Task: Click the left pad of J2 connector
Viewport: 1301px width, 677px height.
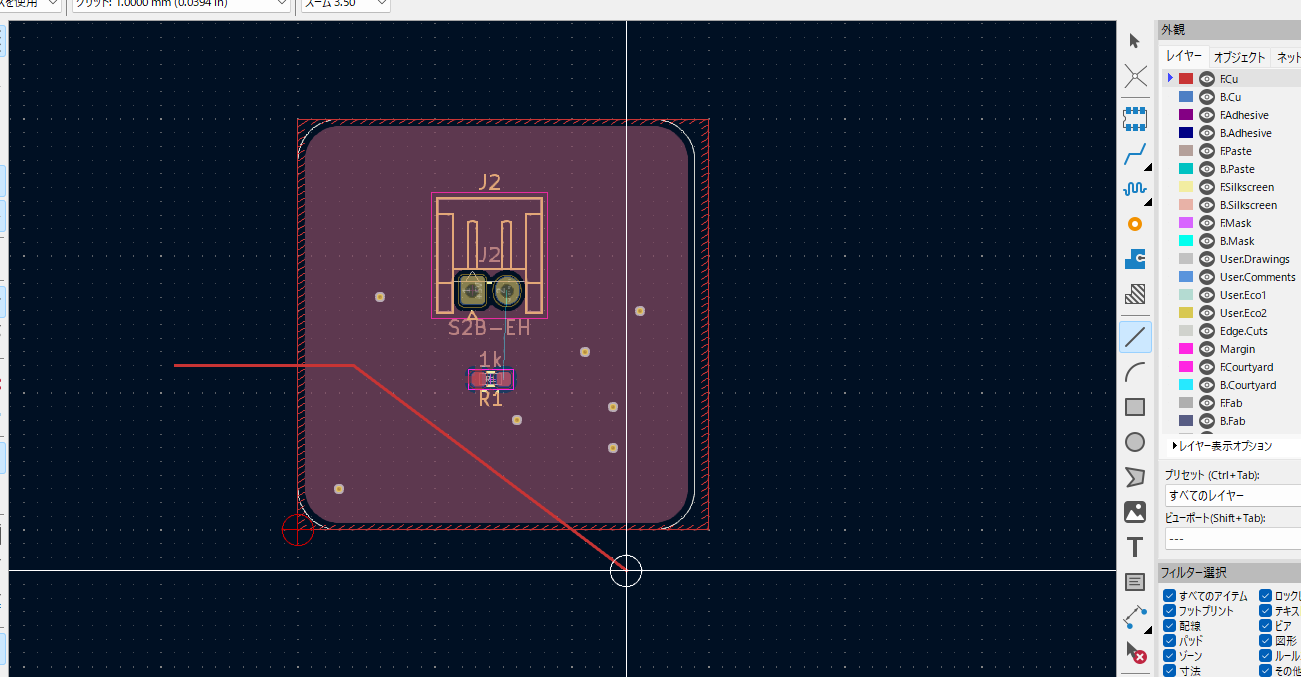Action: (x=472, y=291)
